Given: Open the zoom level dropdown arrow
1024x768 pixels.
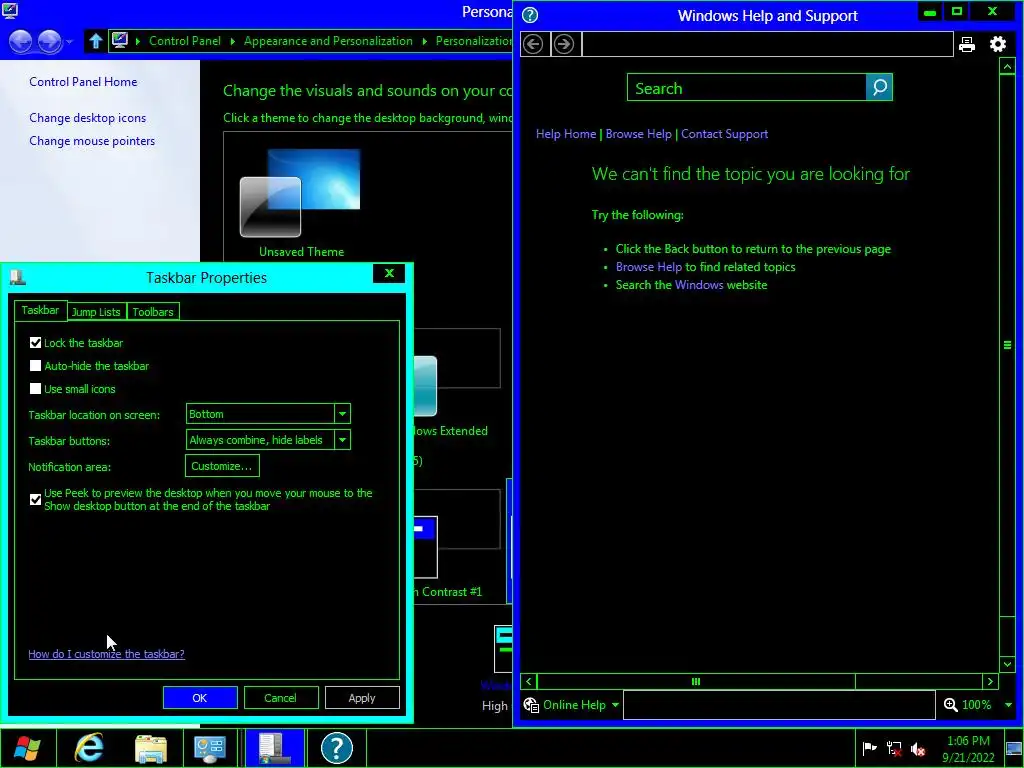Looking at the screenshot, I should coord(1008,705).
